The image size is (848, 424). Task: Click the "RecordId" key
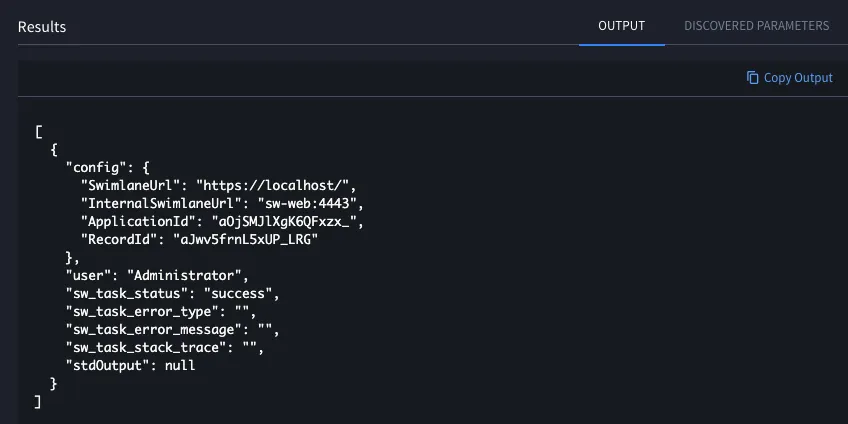point(118,240)
